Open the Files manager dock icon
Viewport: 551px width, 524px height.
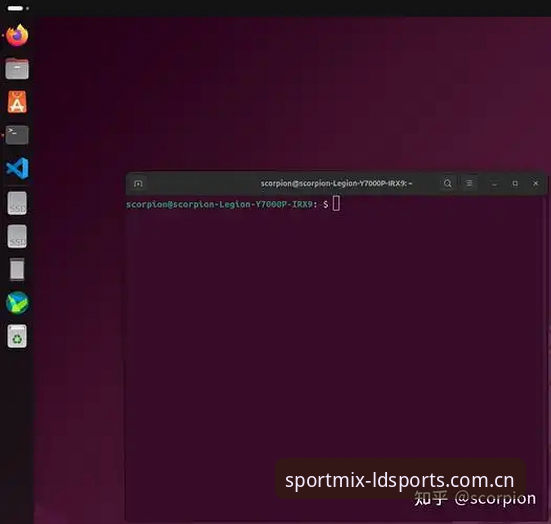[x=17, y=69]
